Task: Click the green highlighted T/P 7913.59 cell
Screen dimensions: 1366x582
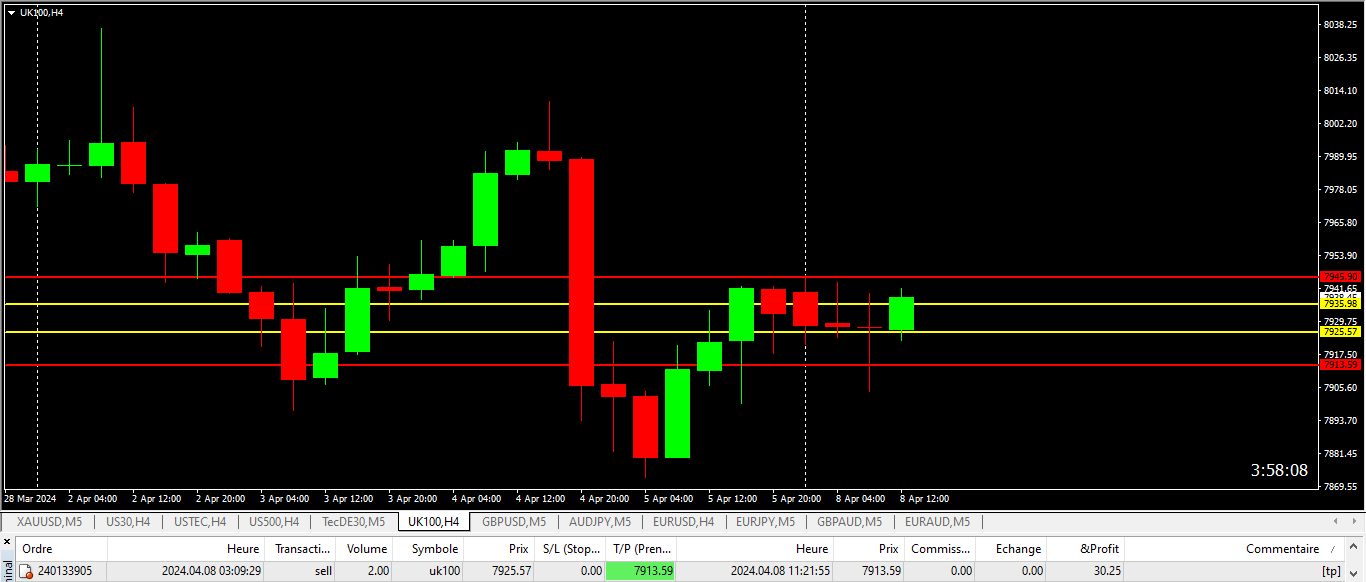Action: coord(641,571)
